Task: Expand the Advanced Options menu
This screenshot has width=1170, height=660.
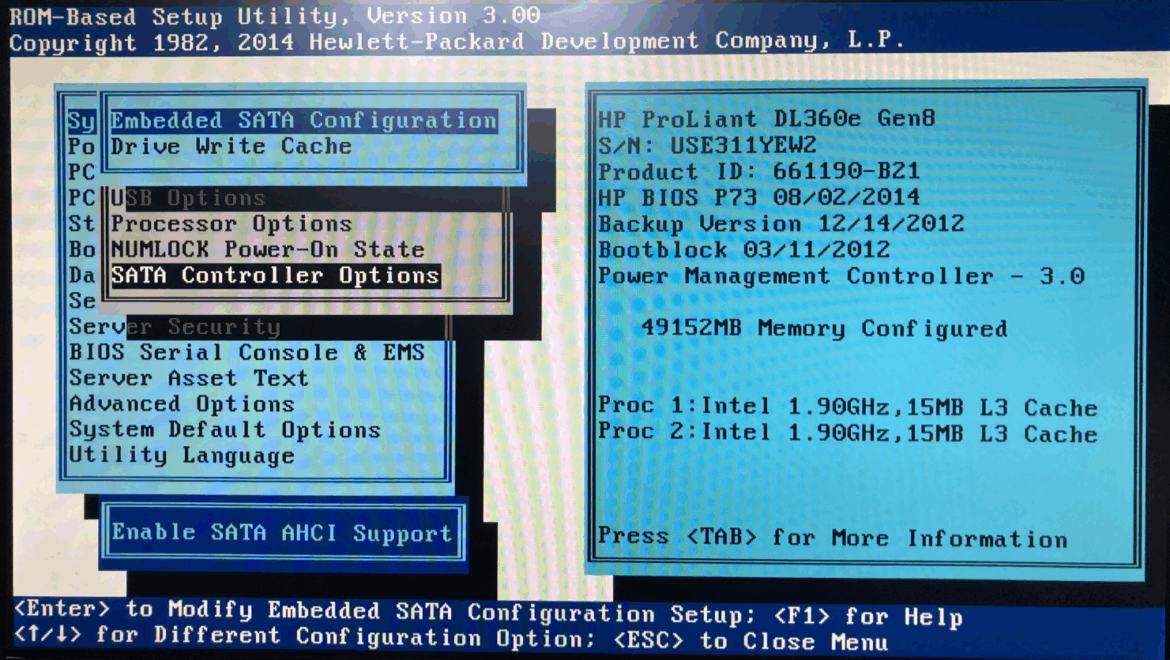Action: point(182,405)
